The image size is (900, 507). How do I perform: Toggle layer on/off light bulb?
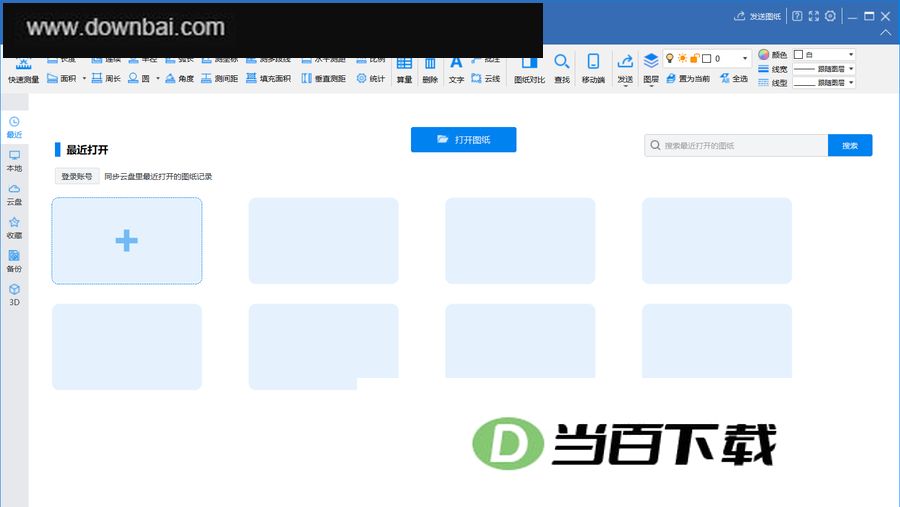[669, 58]
